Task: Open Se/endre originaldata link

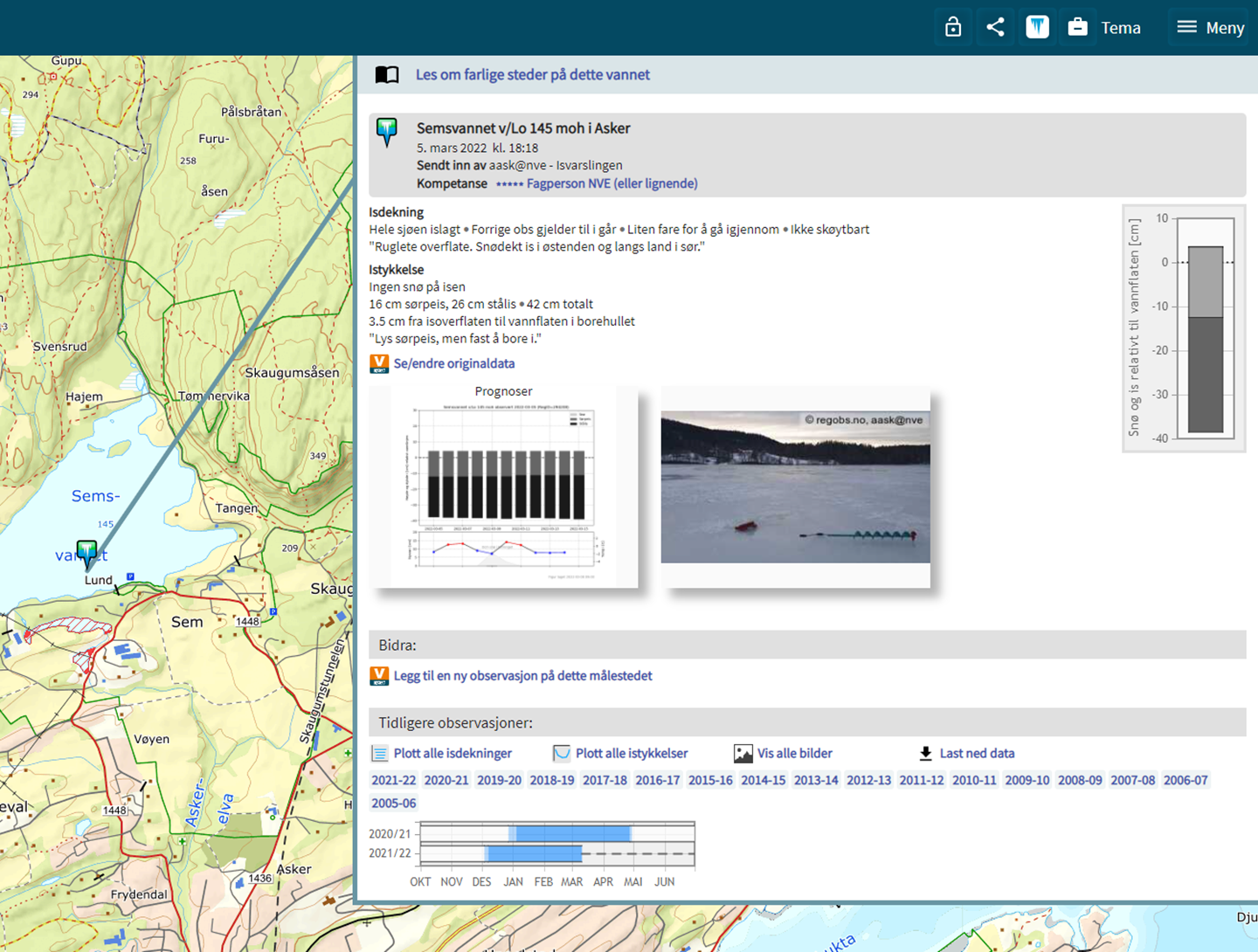Action: coord(453,363)
